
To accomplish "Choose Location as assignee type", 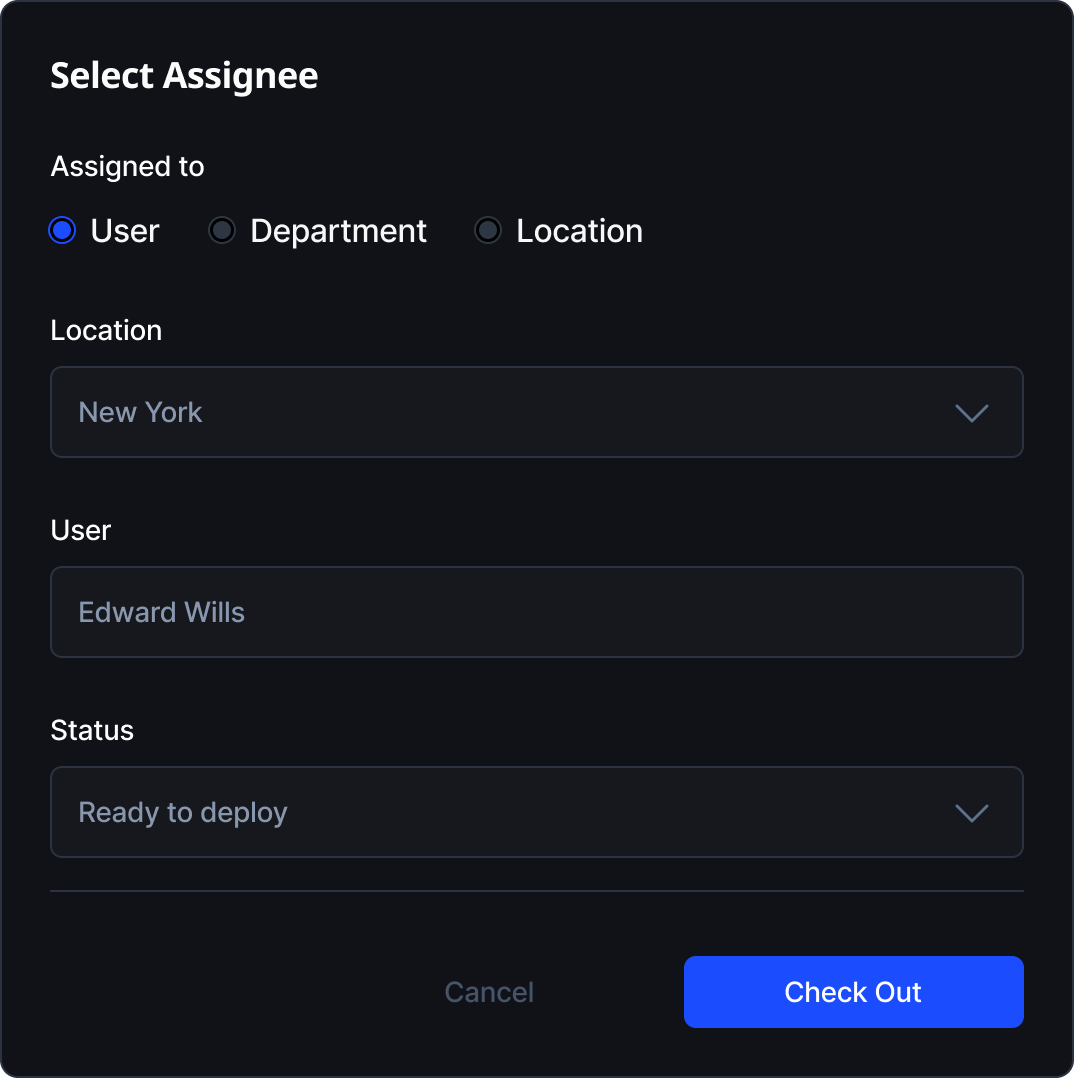I will click(x=487, y=230).
